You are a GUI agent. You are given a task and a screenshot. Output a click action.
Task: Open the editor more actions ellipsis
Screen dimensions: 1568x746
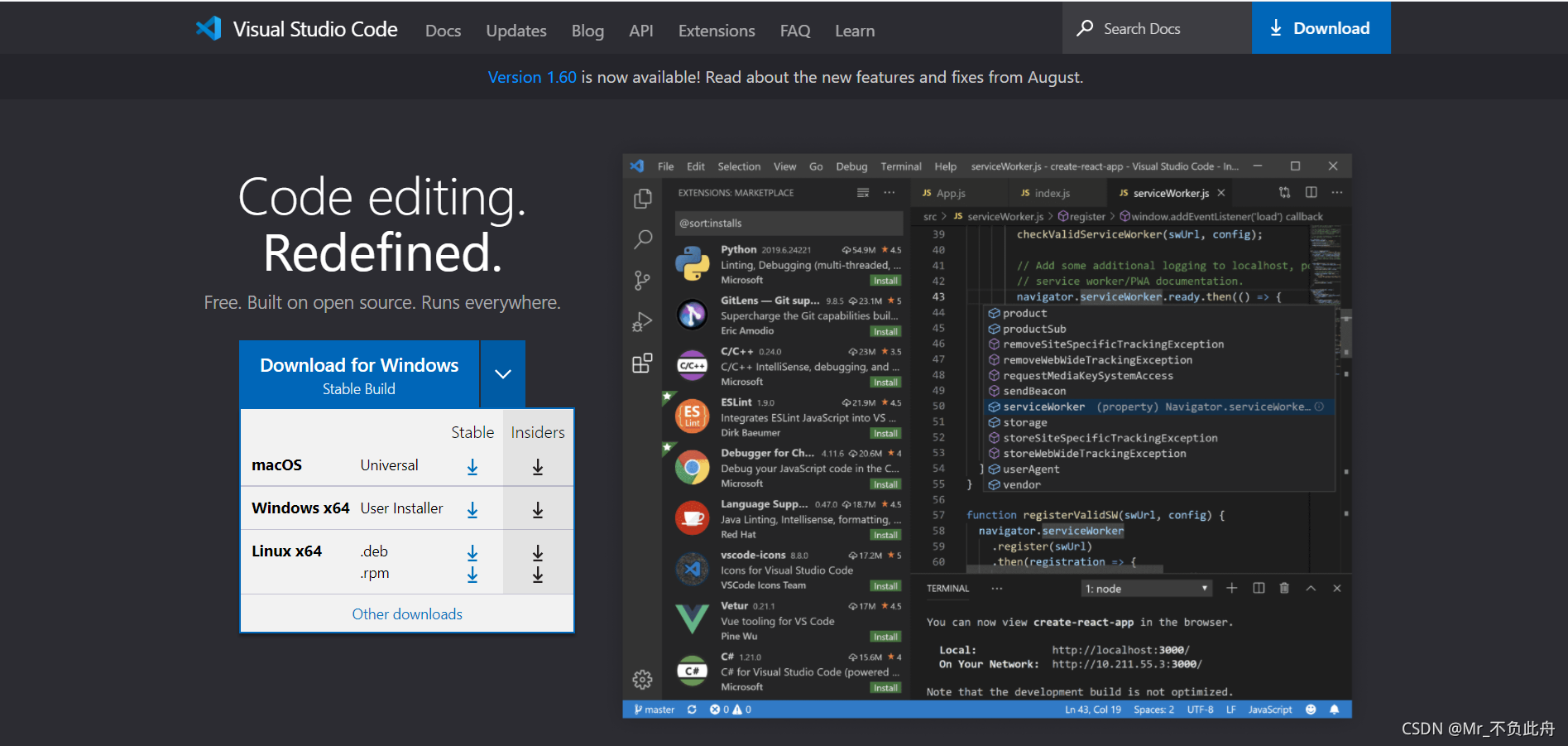(1337, 192)
